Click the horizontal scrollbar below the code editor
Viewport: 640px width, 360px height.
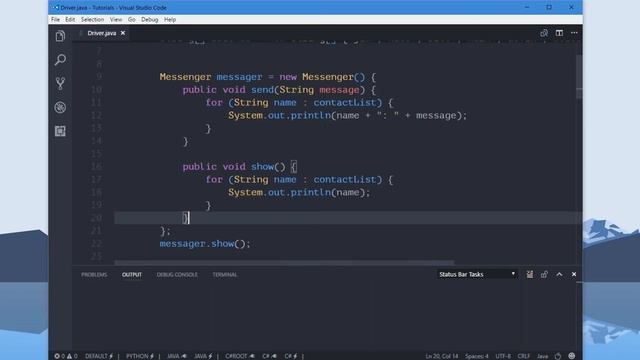point(284,262)
